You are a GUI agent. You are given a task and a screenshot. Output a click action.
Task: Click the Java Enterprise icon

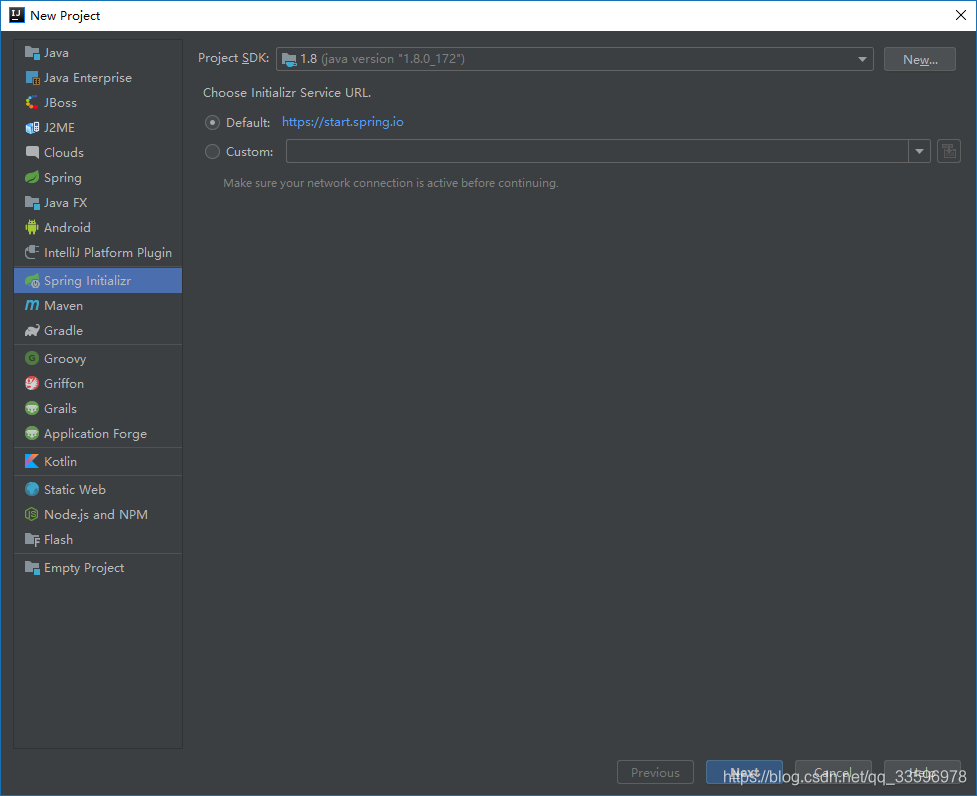coord(32,78)
